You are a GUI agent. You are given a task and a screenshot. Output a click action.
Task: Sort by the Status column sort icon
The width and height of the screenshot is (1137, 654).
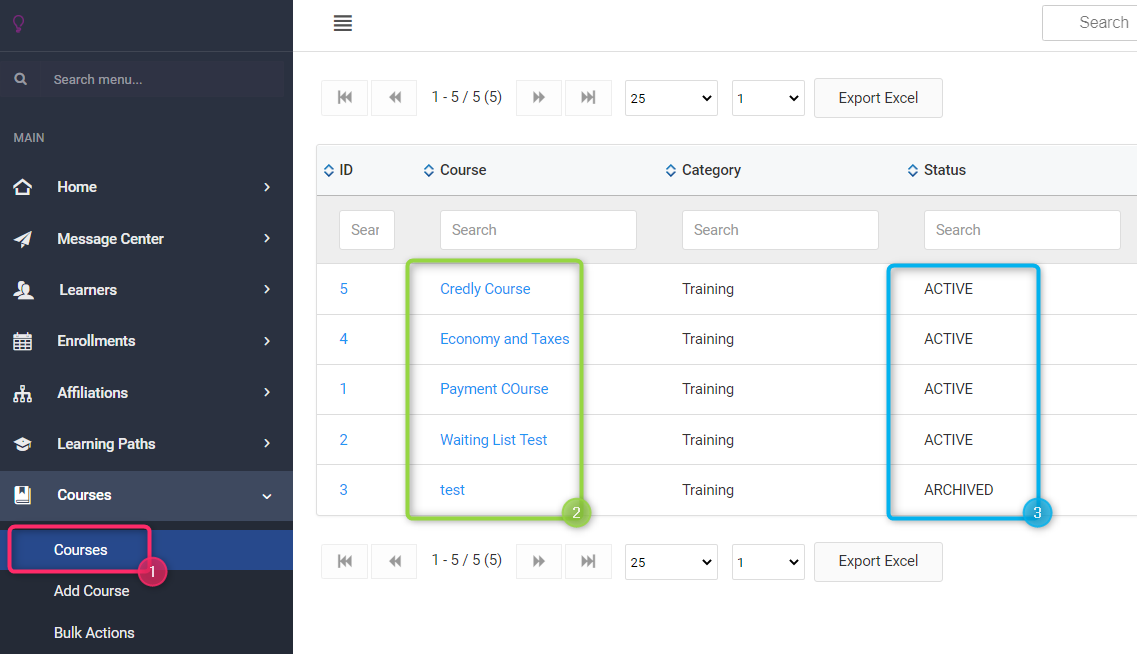tap(912, 171)
